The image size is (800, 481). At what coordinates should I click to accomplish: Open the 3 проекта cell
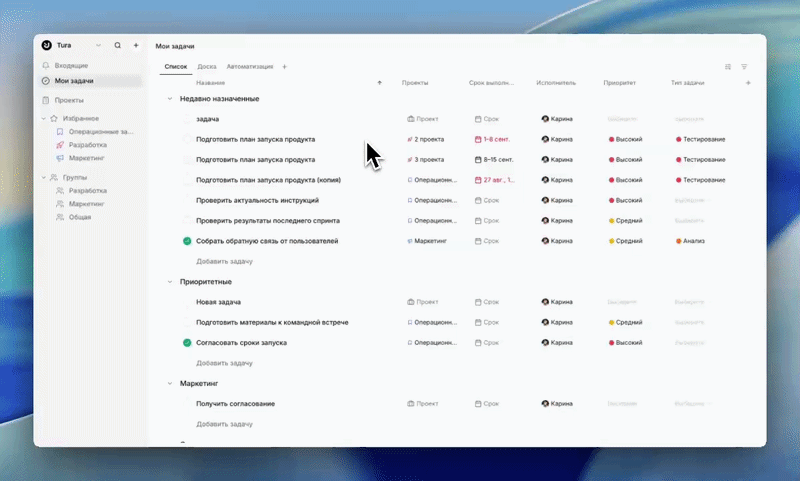point(426,160)
